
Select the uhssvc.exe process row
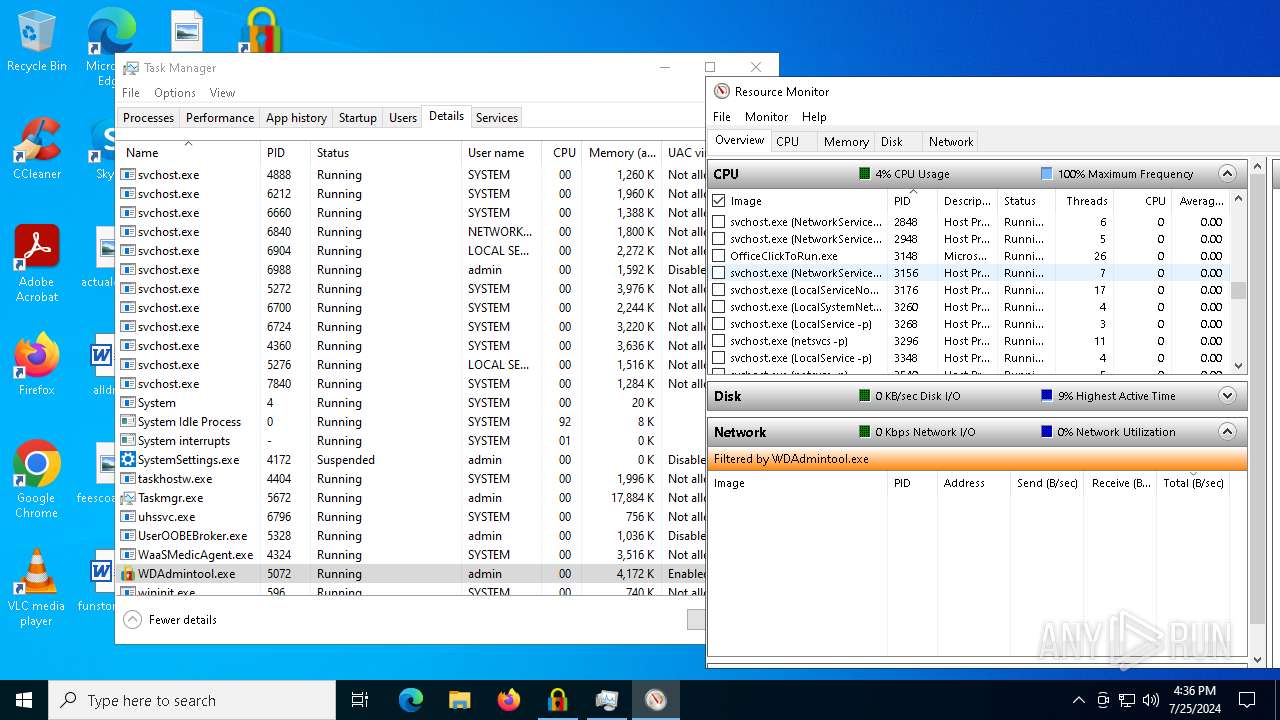coord(410,517)
